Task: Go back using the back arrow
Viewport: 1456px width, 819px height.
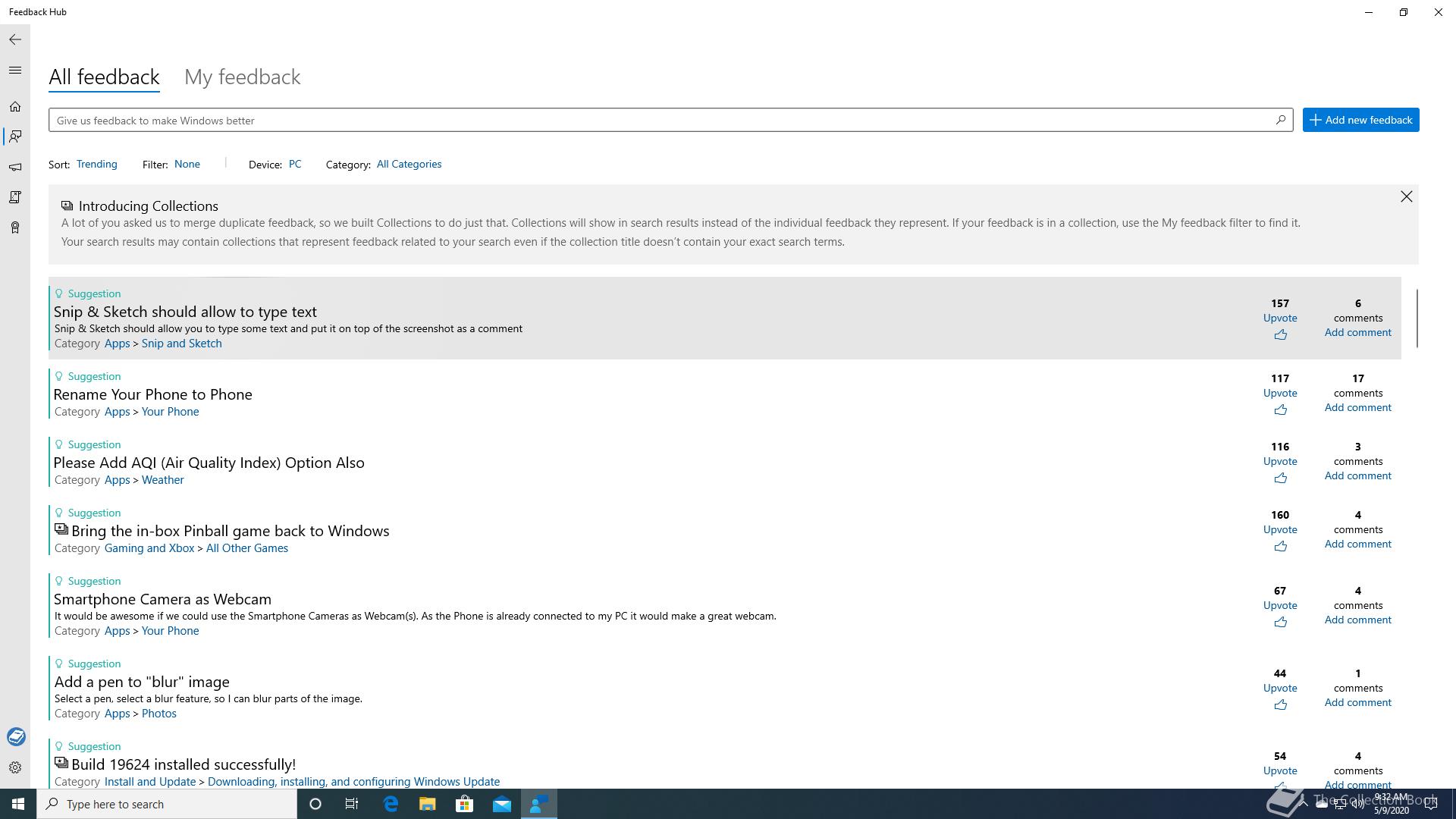Action: pos(15,39)
